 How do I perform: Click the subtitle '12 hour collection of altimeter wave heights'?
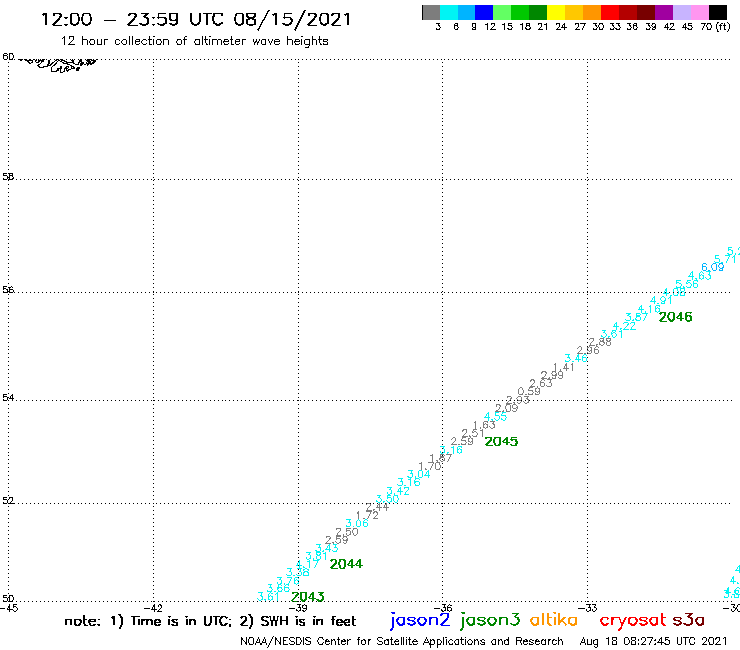[194, 41]
